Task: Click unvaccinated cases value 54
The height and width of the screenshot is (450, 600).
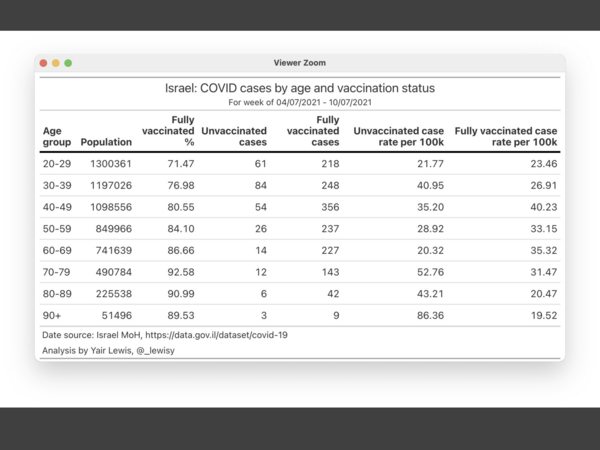Action: click(261, 207)
